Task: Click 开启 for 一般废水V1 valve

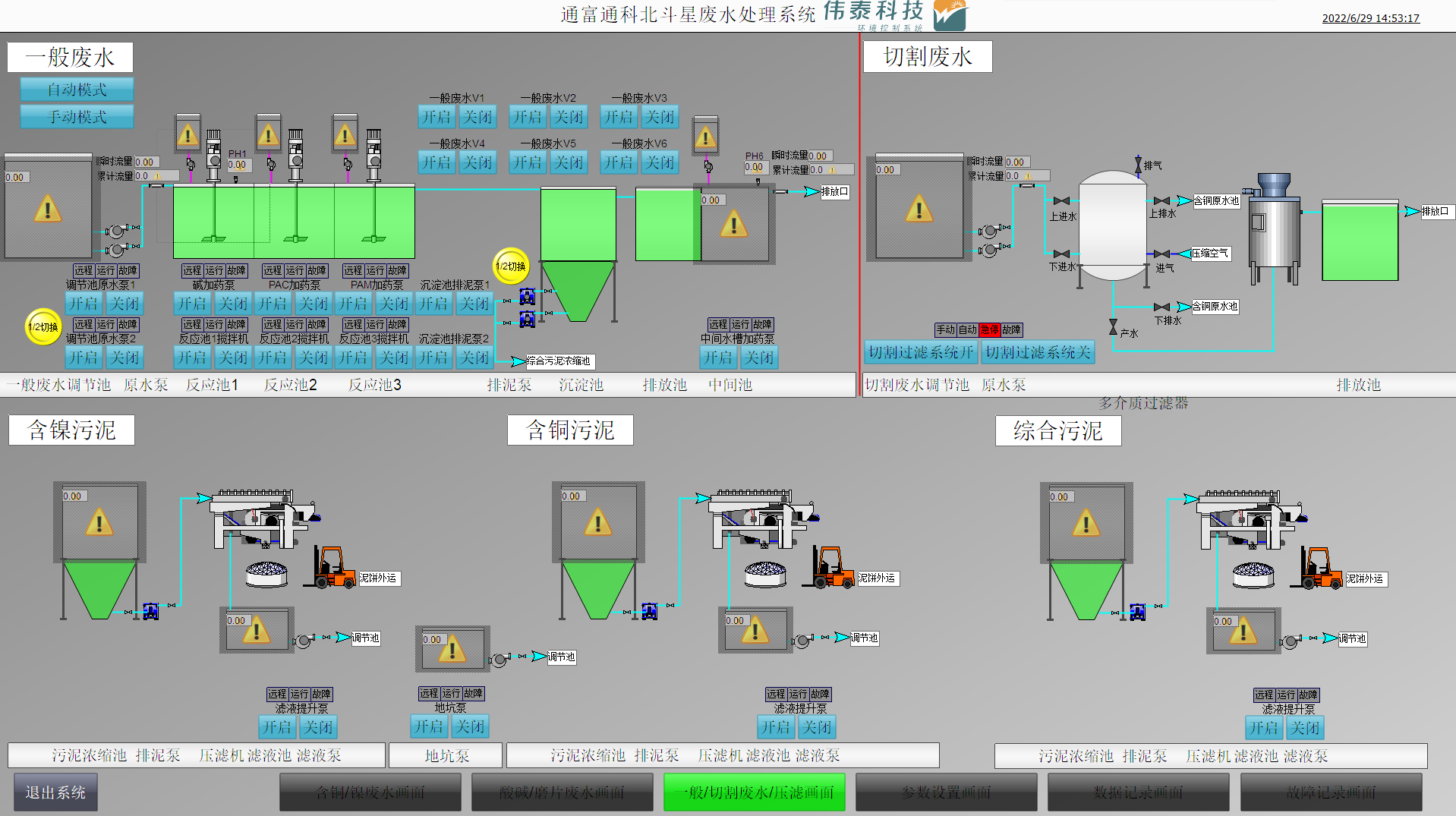Action: (436, 117)
